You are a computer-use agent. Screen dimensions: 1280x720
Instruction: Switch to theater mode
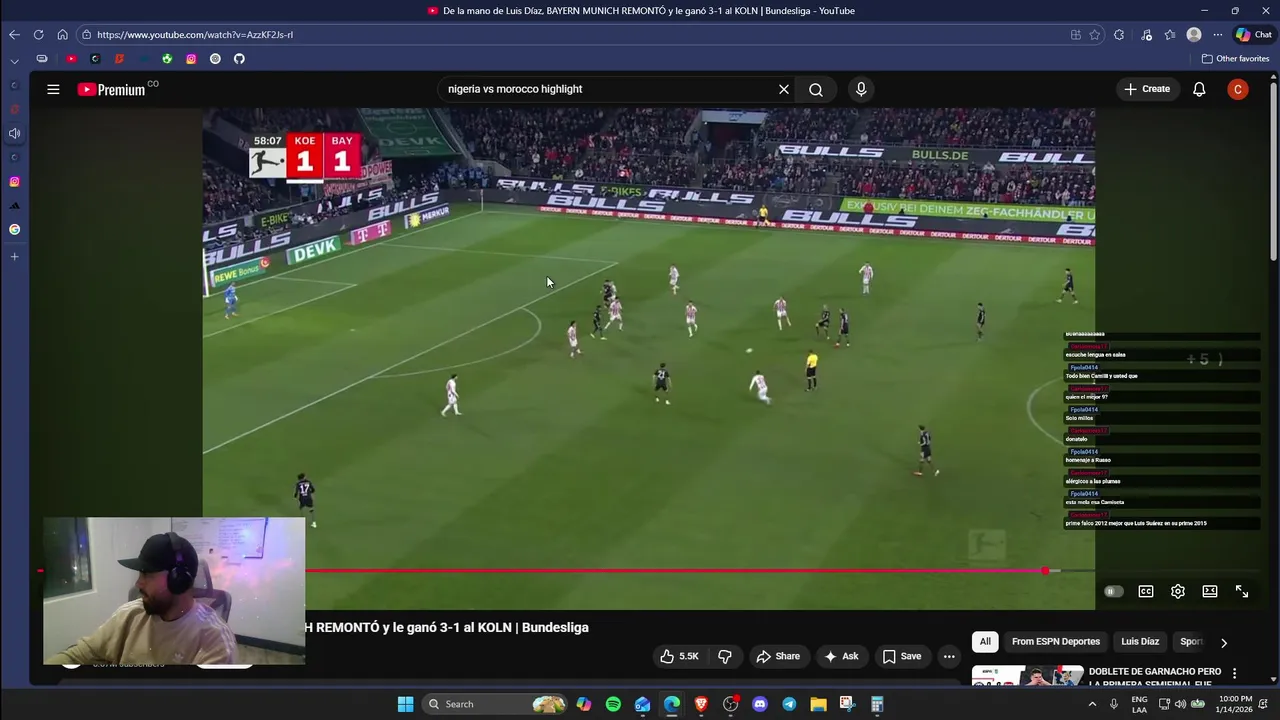(x=1210, y=591)
